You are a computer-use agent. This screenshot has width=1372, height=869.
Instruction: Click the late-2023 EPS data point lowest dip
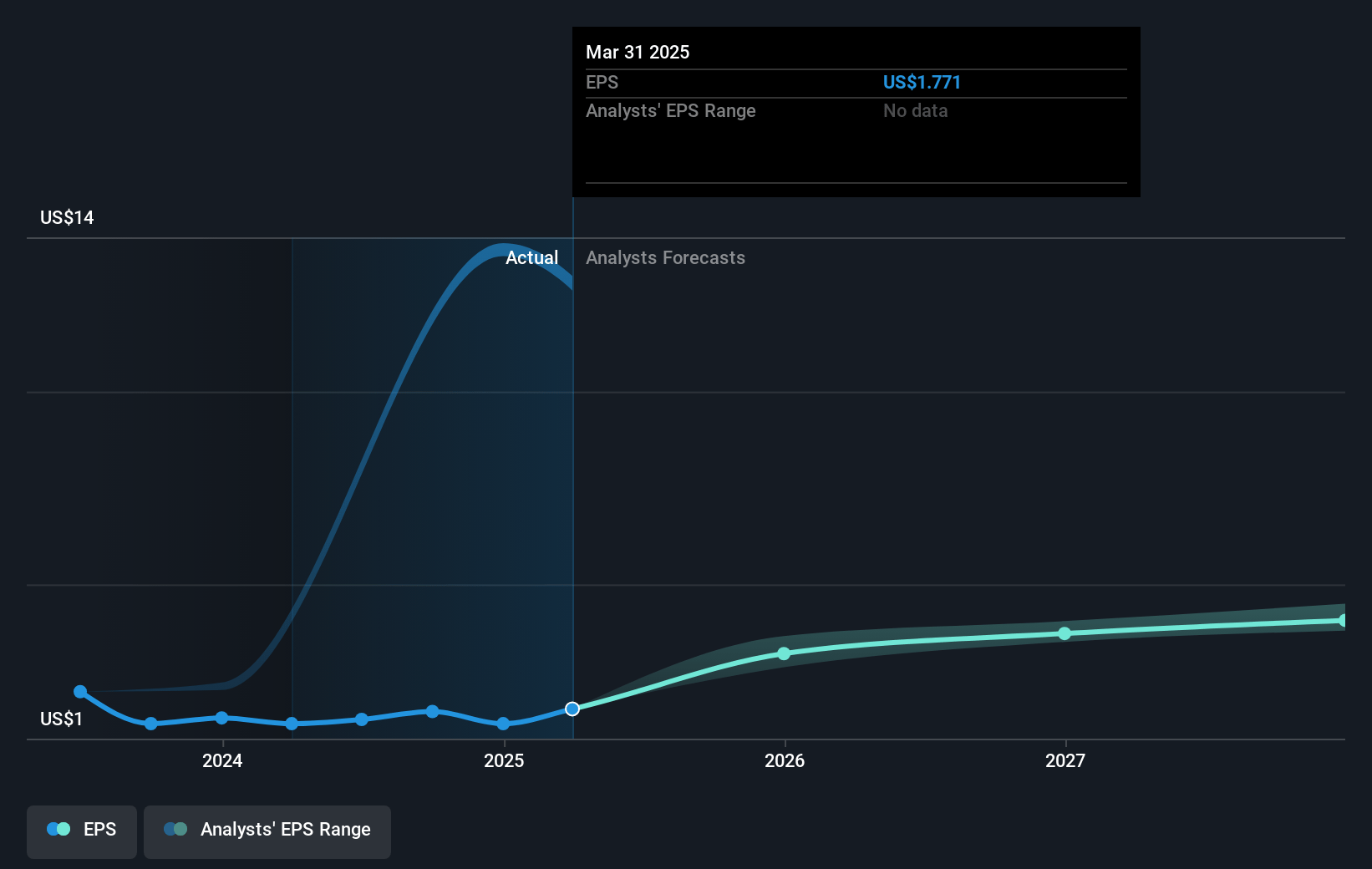(150, 724)
